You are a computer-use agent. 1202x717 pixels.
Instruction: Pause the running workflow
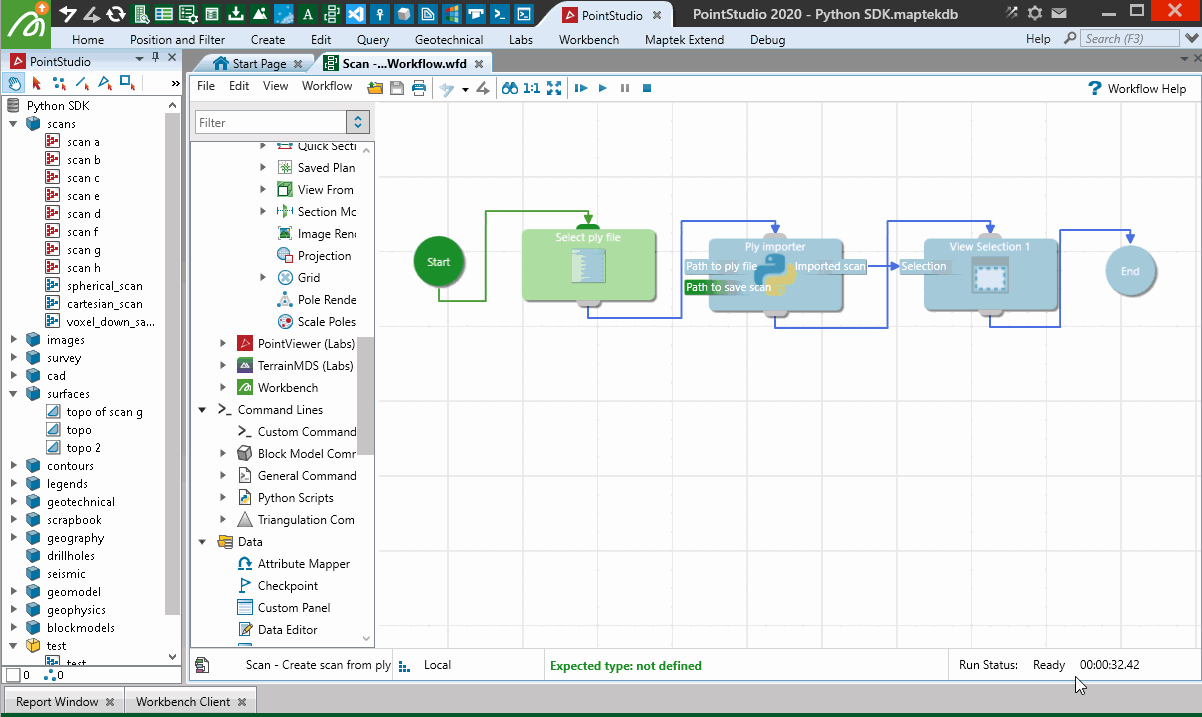tap(625, 88)
